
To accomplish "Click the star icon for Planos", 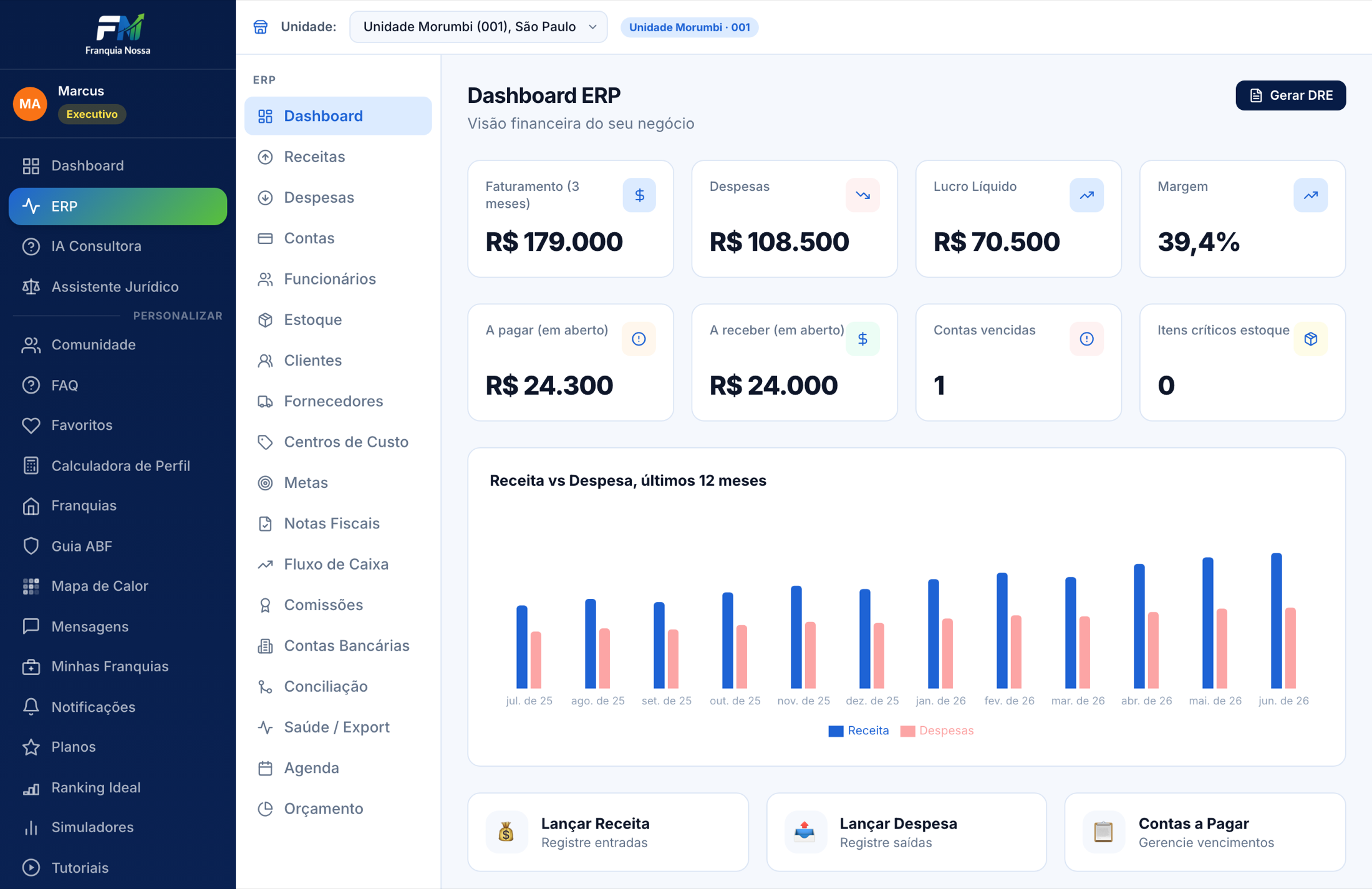I will pos(31,747).
